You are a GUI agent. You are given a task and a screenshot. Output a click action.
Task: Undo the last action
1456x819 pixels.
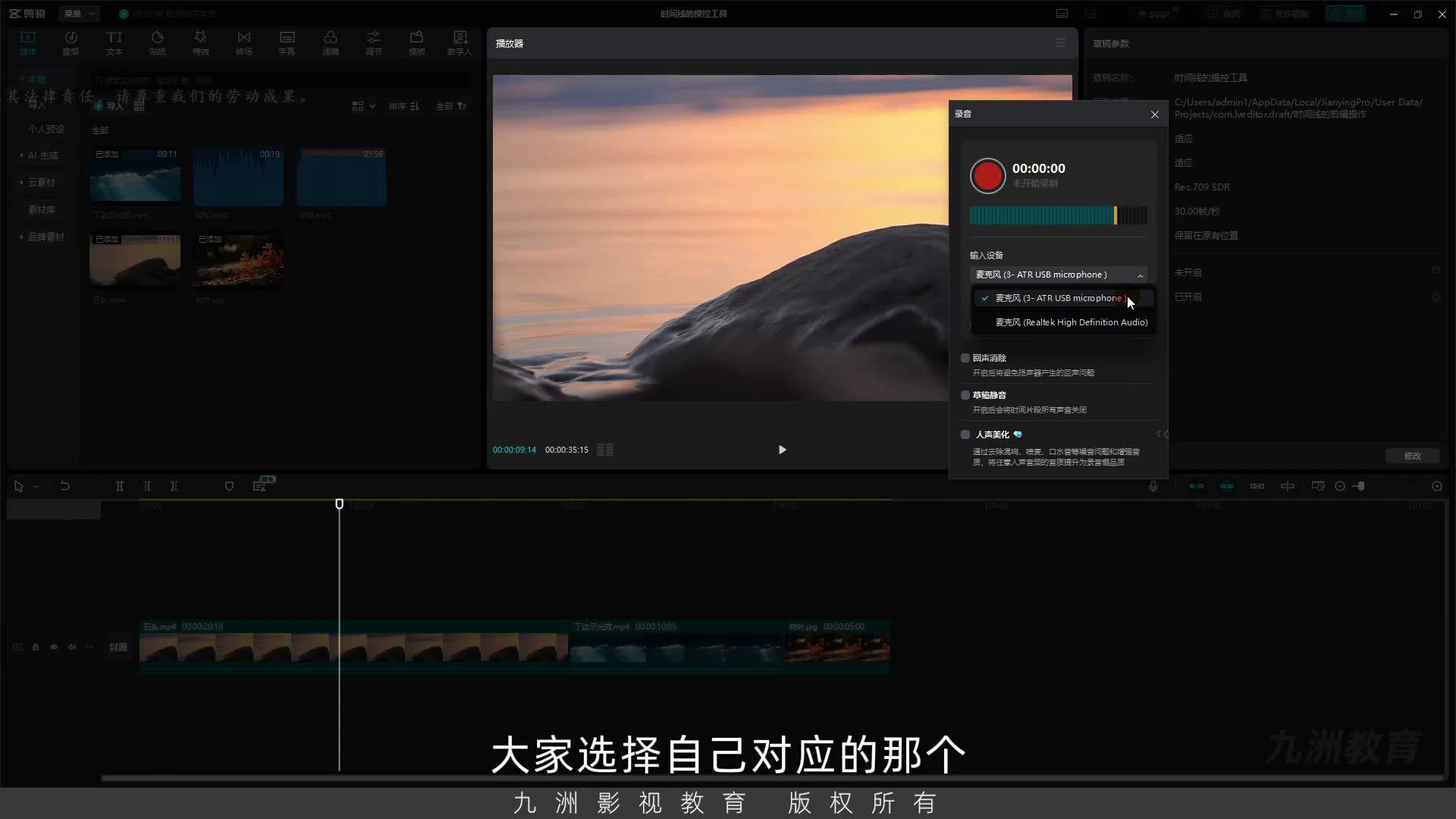65,486
